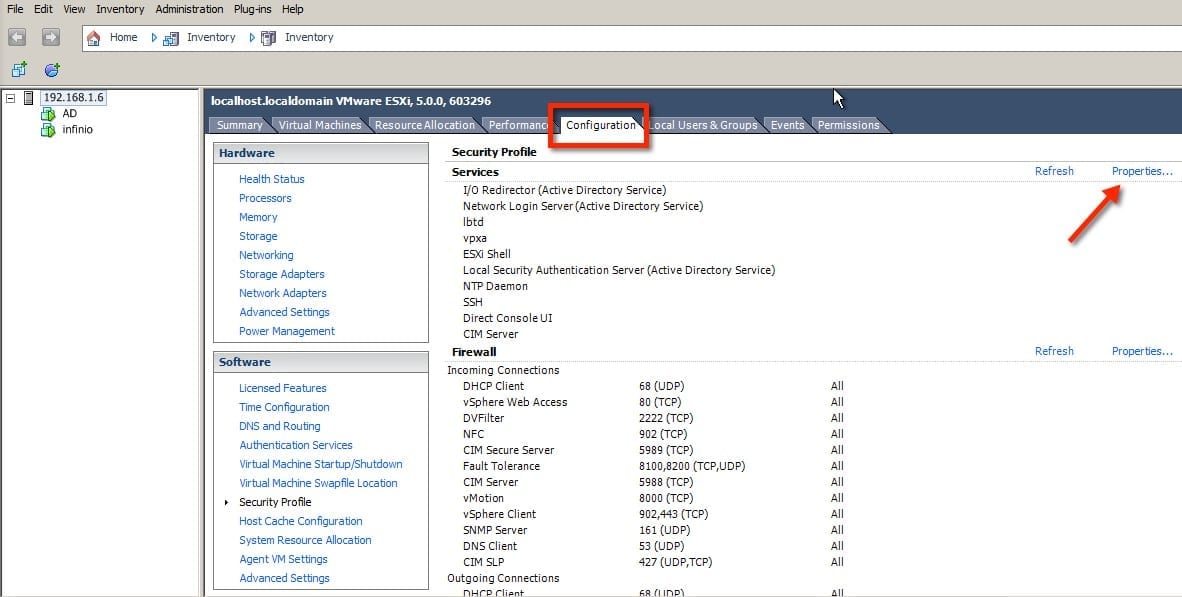Screen dimensions: 1182x597
Task: Open Networking under Hardware
Action: click(x=266, y=255)
